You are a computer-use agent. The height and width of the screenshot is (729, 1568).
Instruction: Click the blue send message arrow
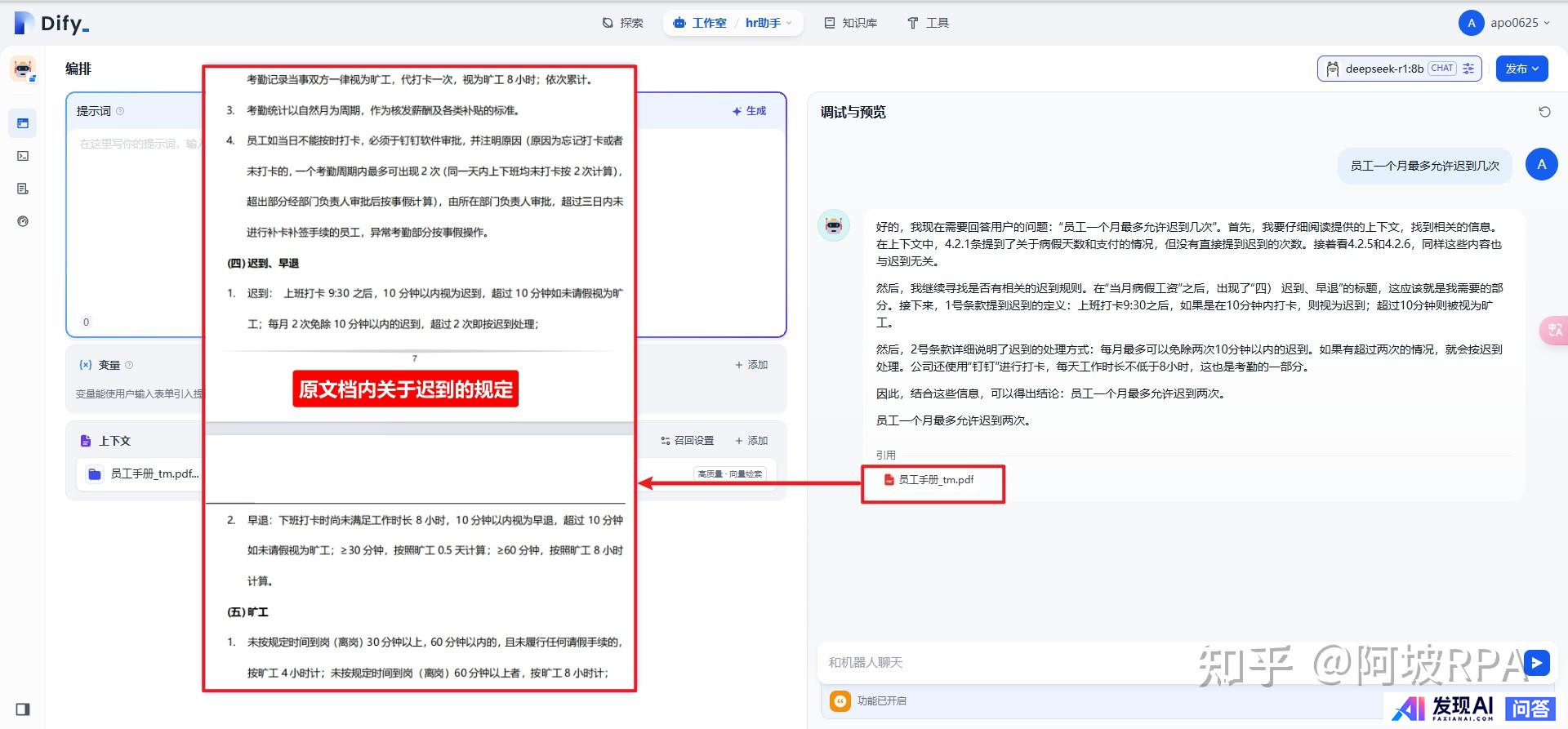coord(1536,662)
